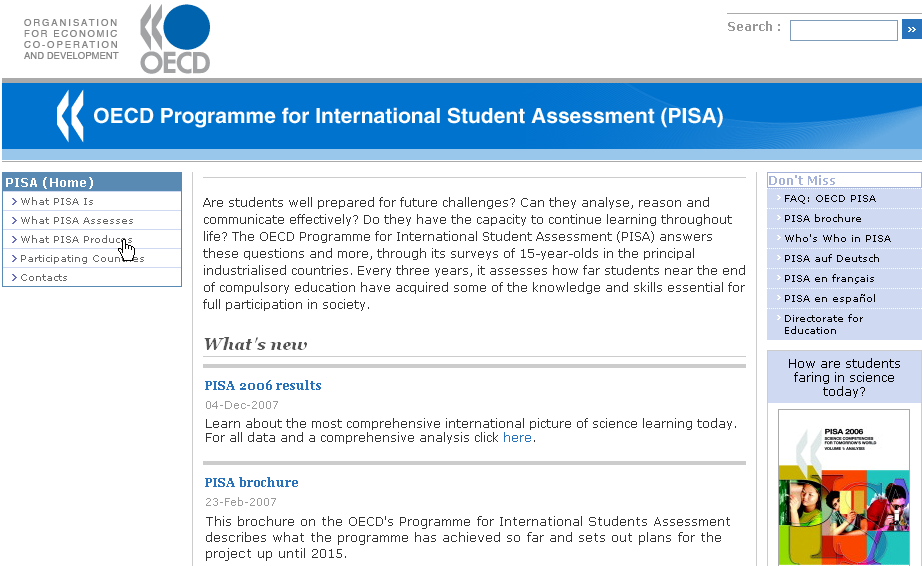Open FAQ: OECD PISA link
The image size is (922, 566).
pos(830,199)
